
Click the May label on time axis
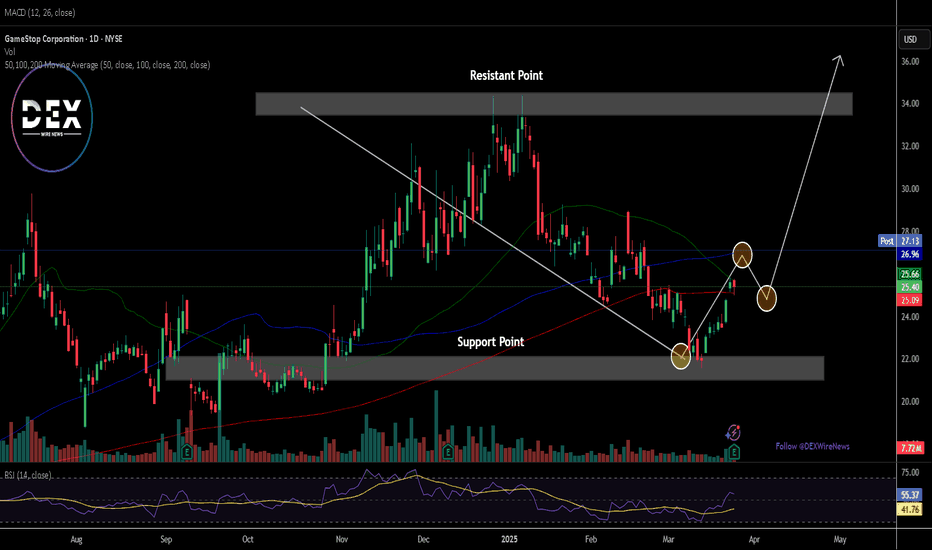tap(840, 539)
